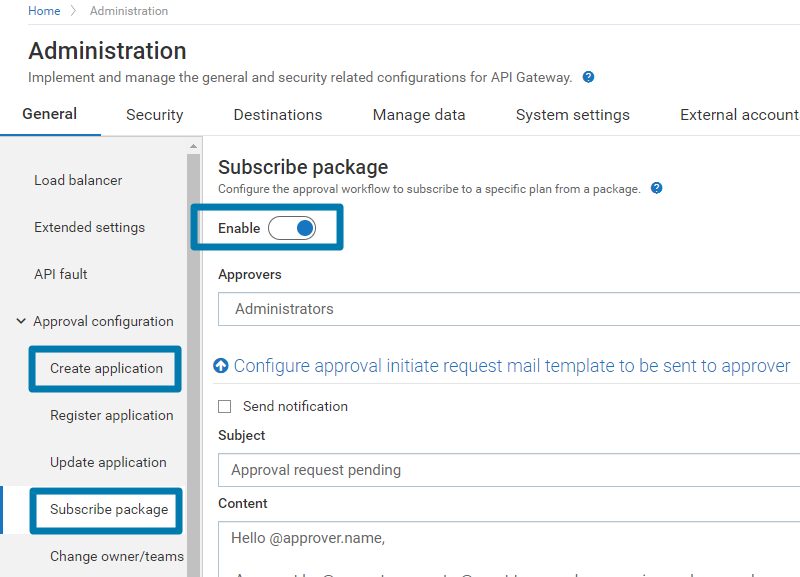
Task: Open Extended settings in sidebar
Action: point(89,227)
